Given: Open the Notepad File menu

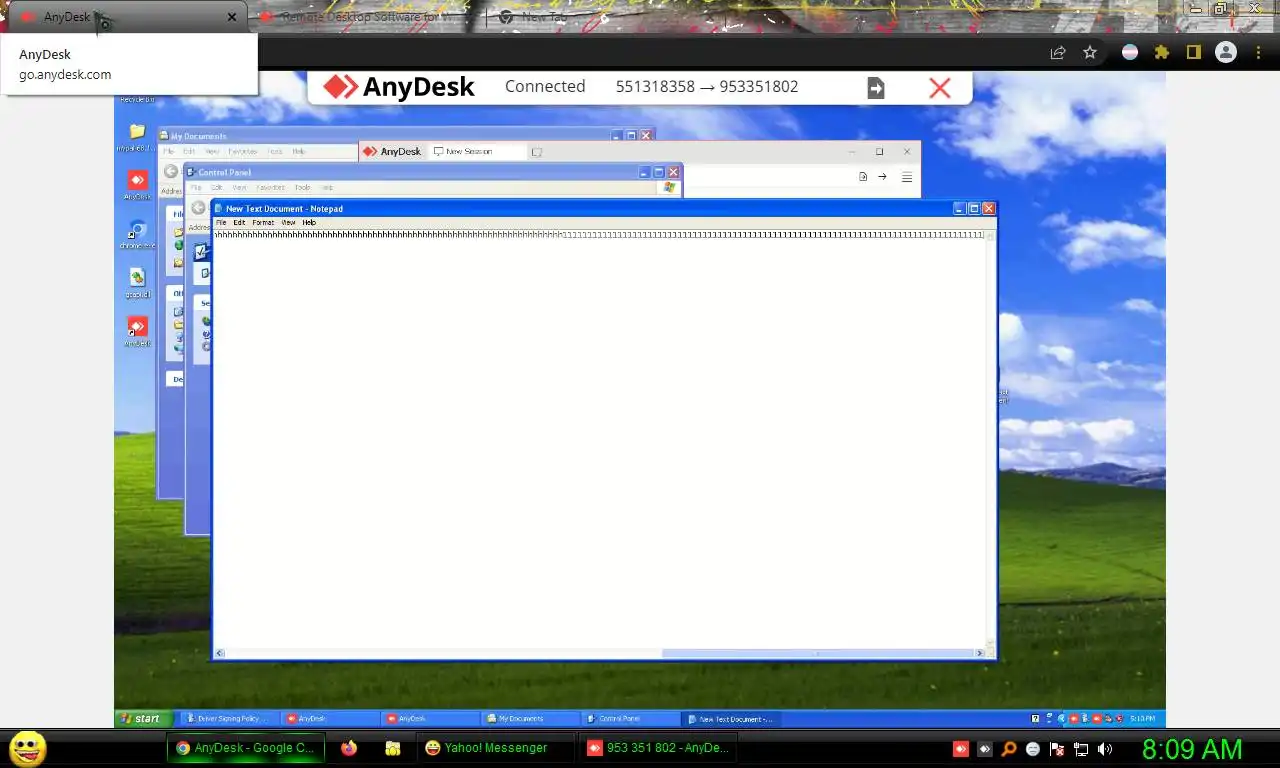Looking at the screenshot, I should (x=221, y=222).
